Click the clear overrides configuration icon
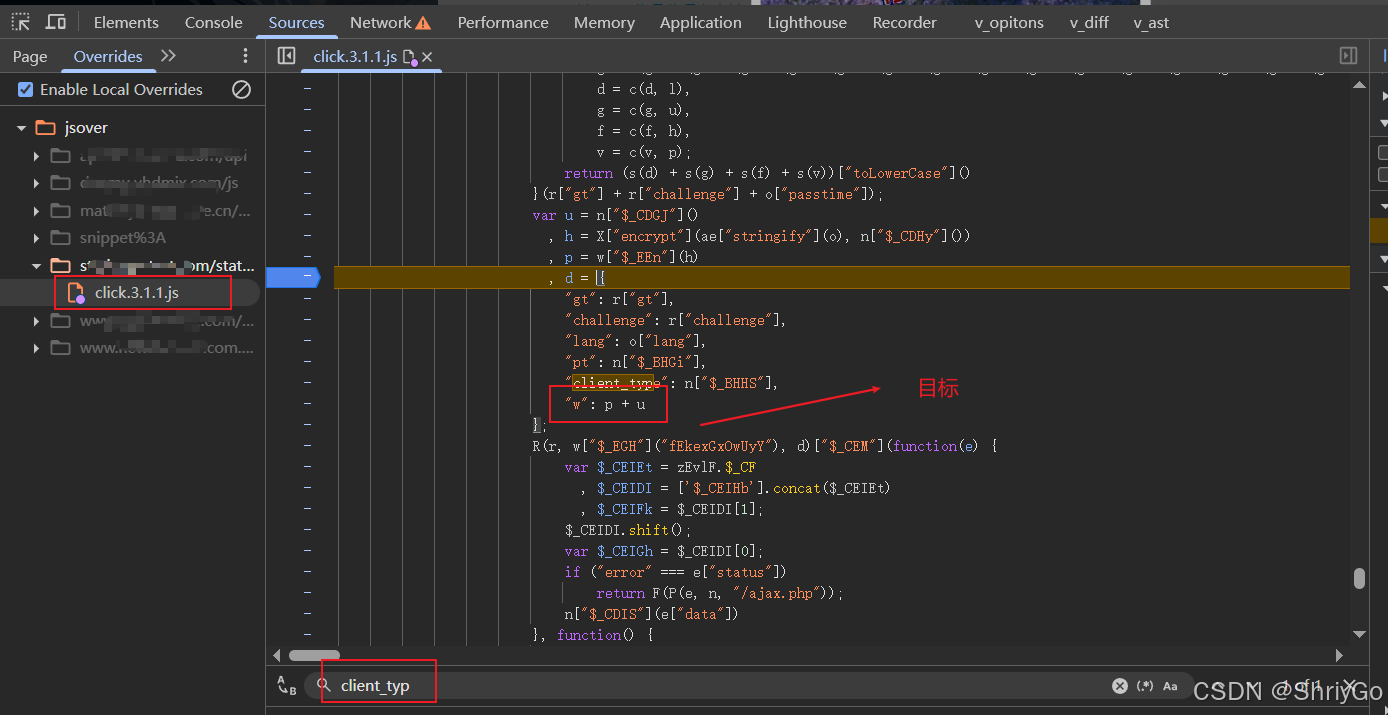 point(241,90)
